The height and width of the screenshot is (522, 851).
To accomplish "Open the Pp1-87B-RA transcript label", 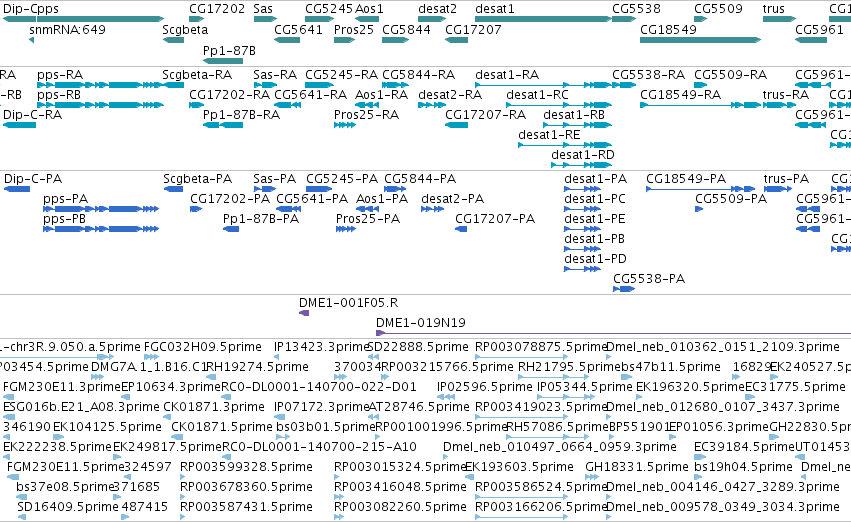I will [x=242, y=115].
